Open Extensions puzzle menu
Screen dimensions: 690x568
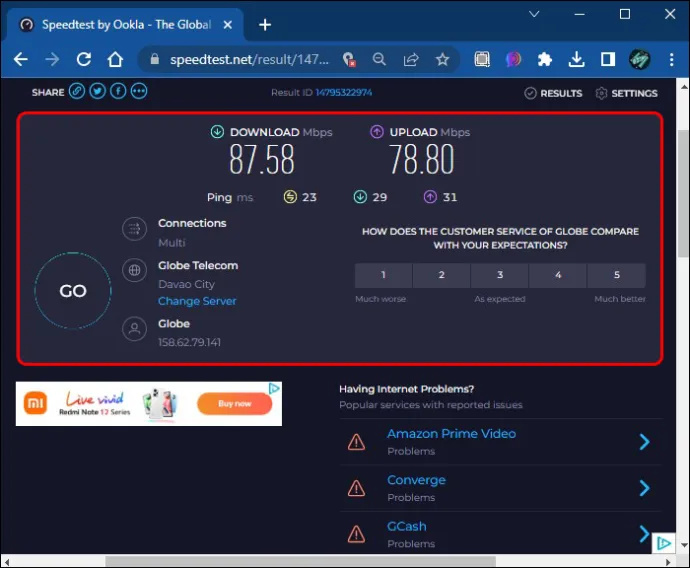(545, 59)
